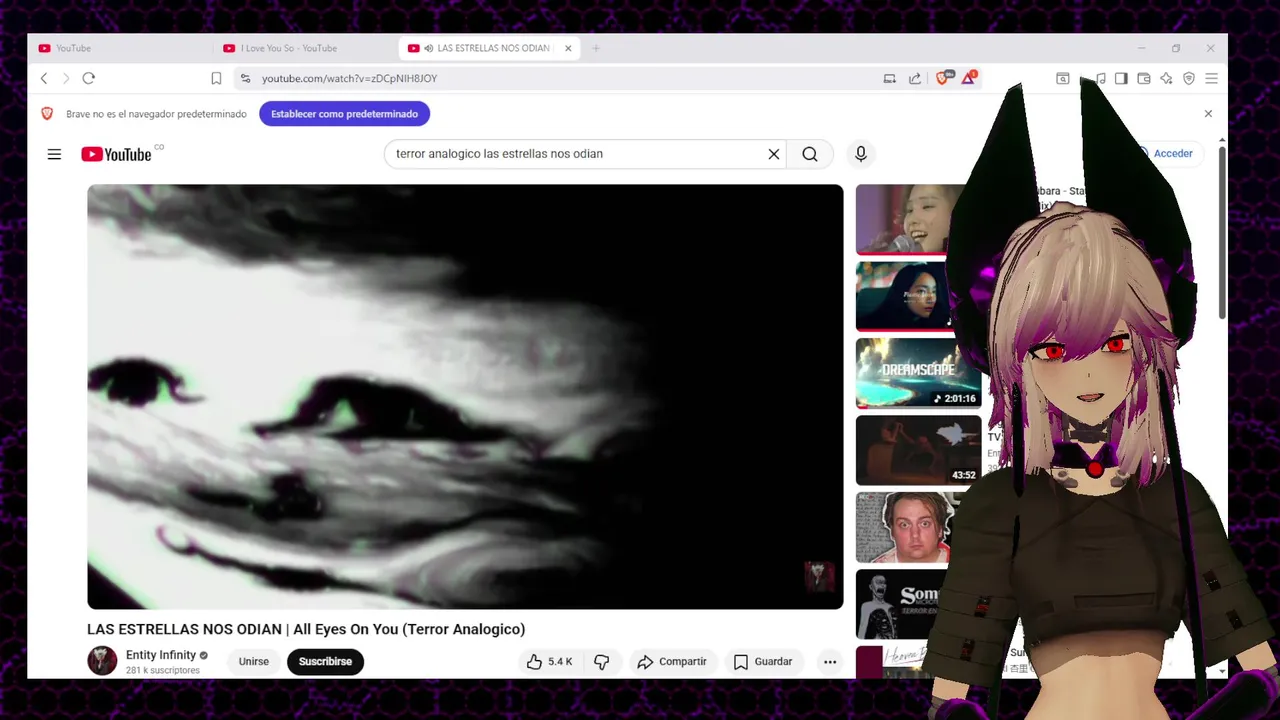Toggle the browser sidebar panel
1280x720 pixels.
tap(1121, 78)
